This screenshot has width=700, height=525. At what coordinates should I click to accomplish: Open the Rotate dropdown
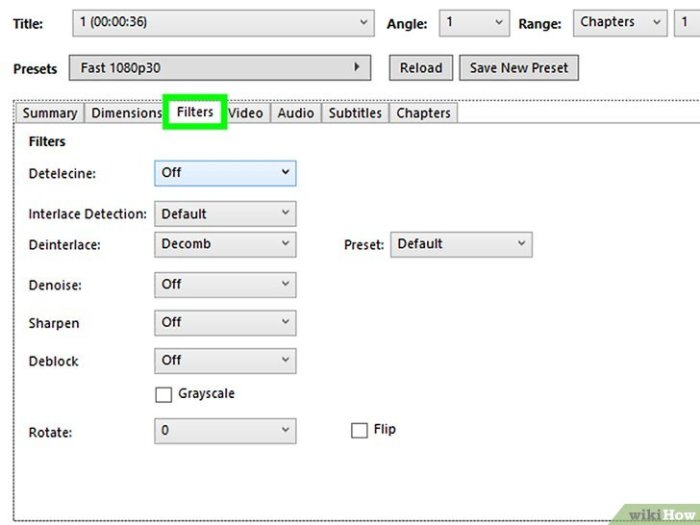[x=225, y=431]
